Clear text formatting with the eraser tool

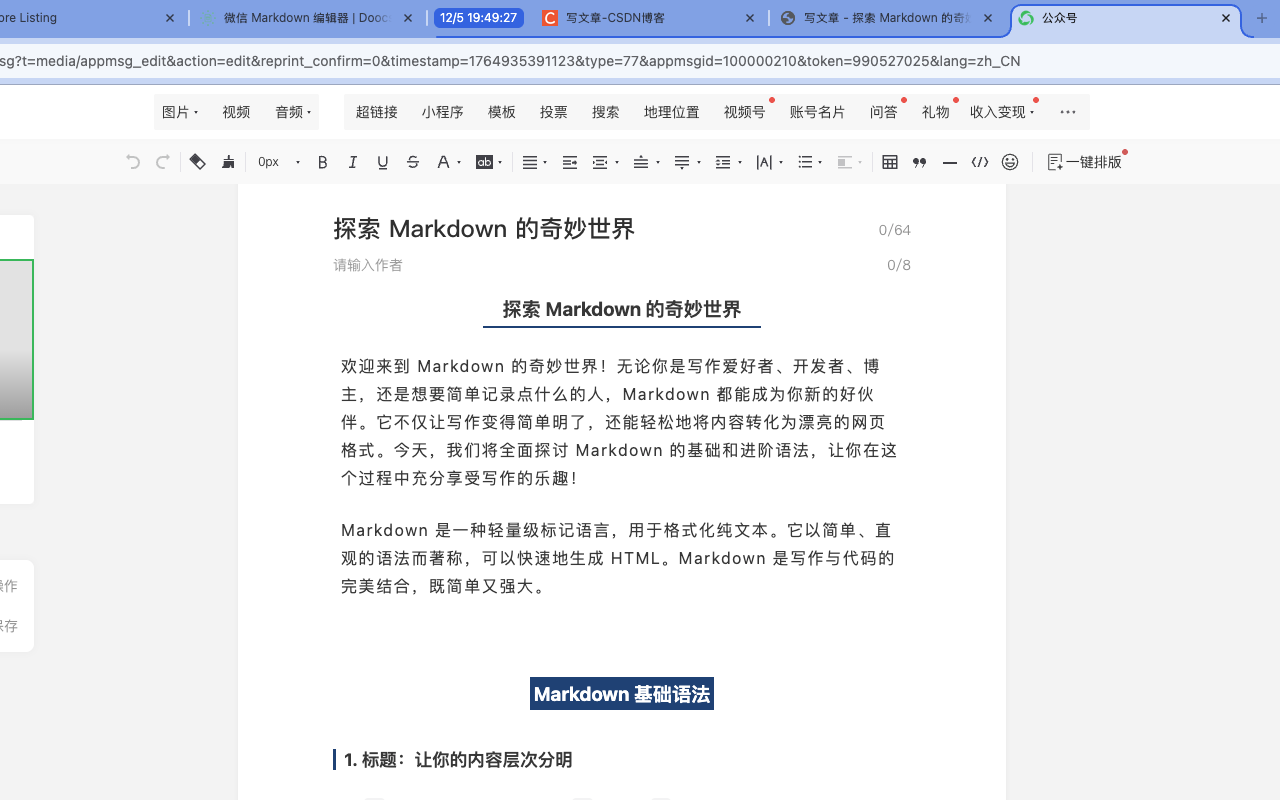pyautogui.click(x=197, y=161)
